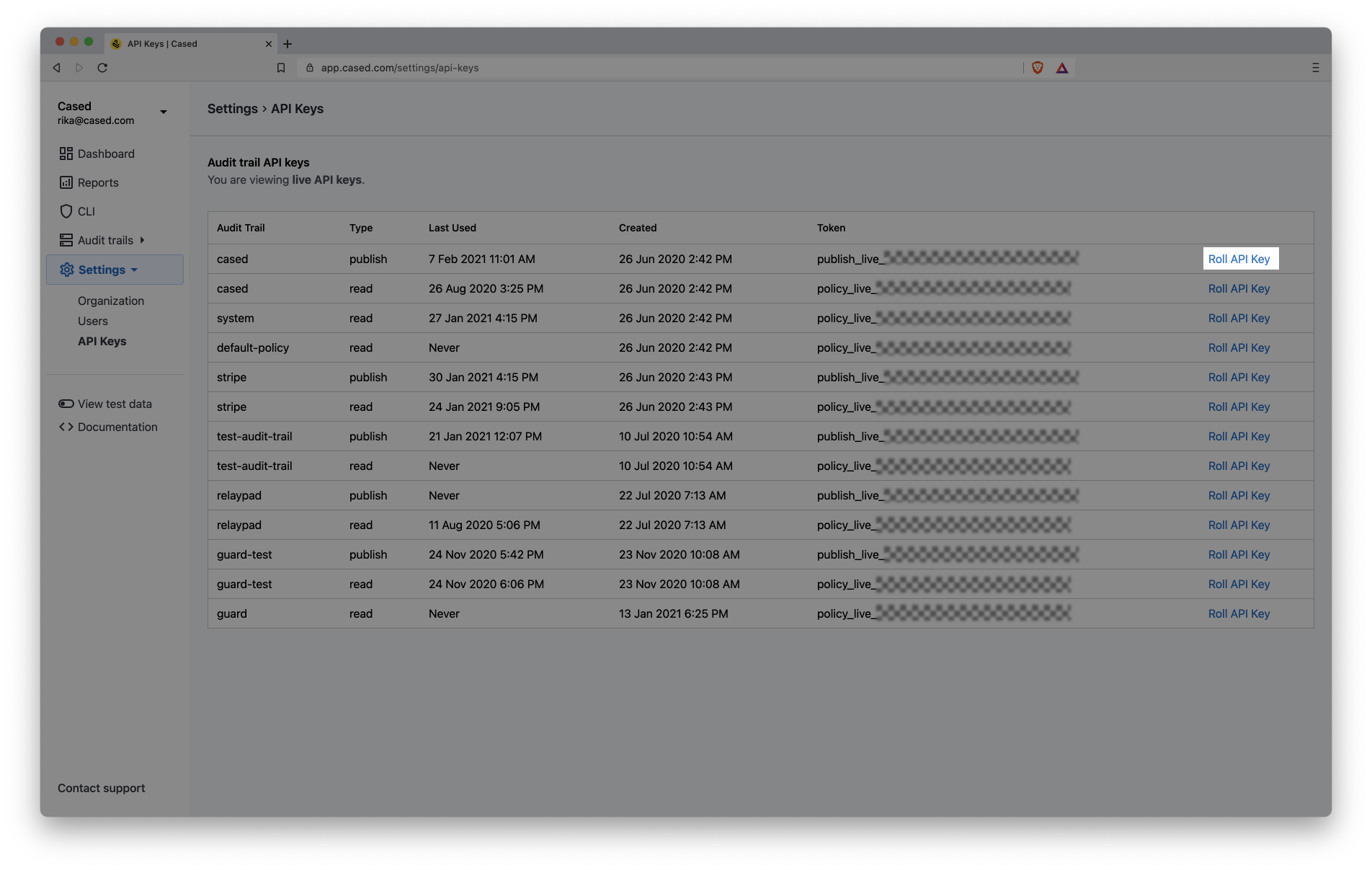The image size is (1372, 870).
Task: Go back with browser back arrow
Action: [x=56, y=68]
